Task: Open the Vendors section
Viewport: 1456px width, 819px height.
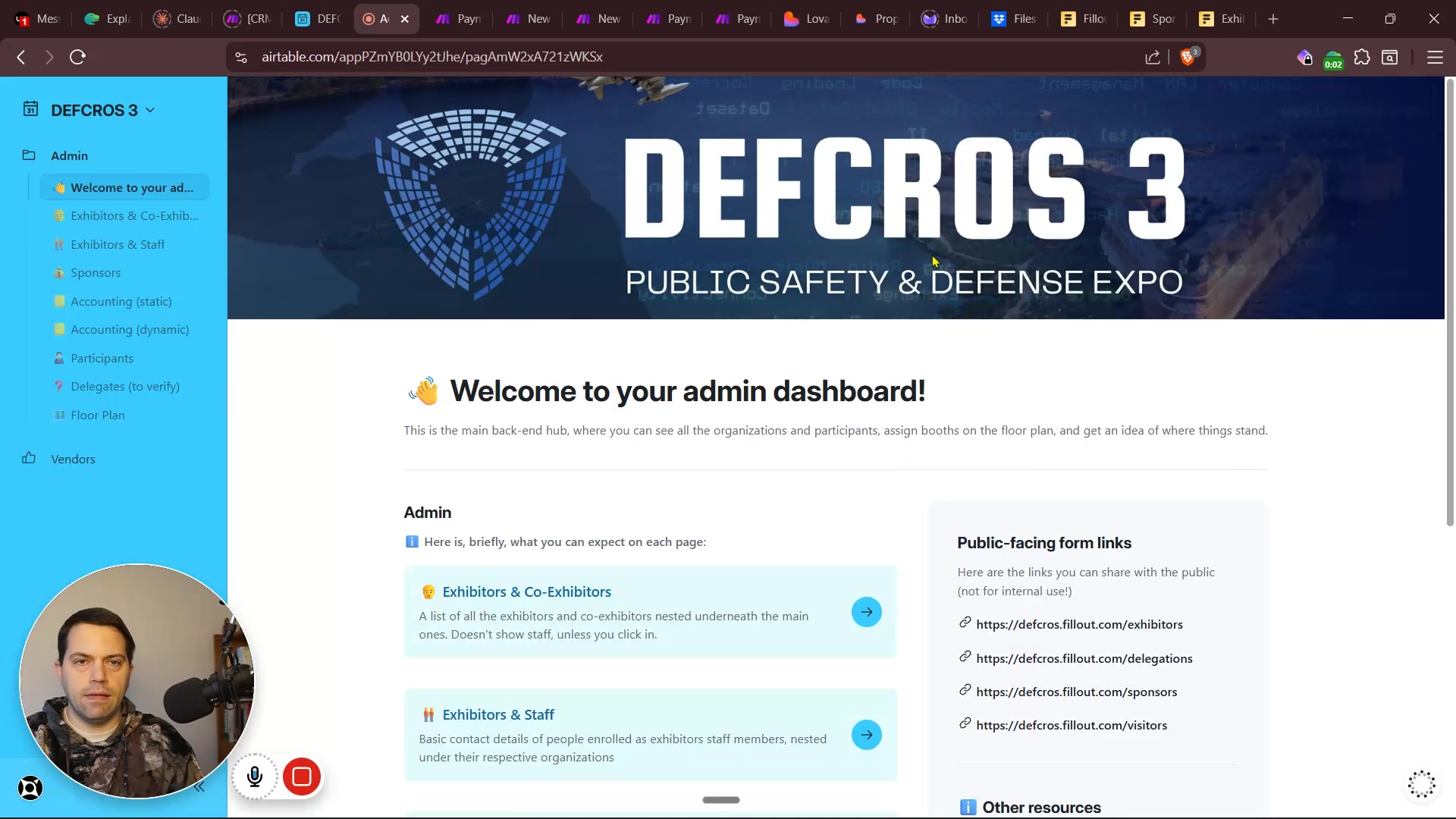Action: 73,459
